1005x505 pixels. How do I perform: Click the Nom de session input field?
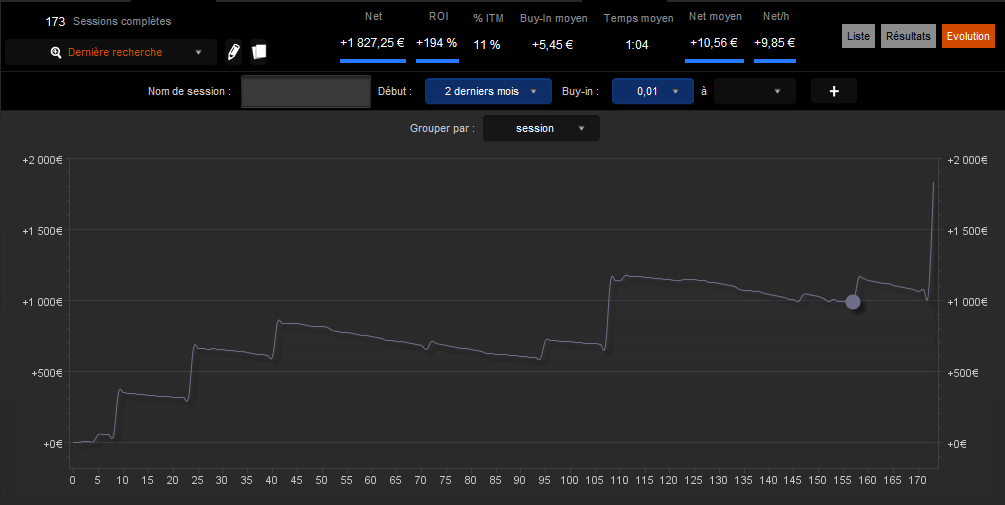[x=306, y=91]
